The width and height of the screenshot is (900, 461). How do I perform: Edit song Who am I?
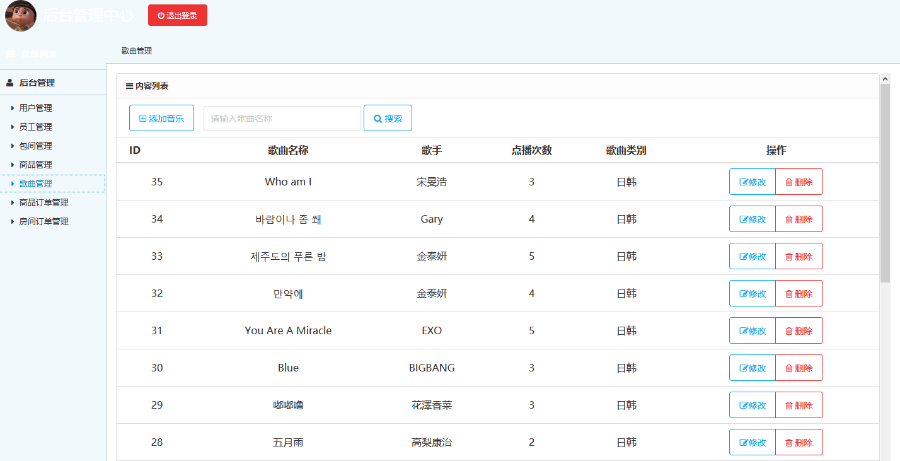point(752,181)
